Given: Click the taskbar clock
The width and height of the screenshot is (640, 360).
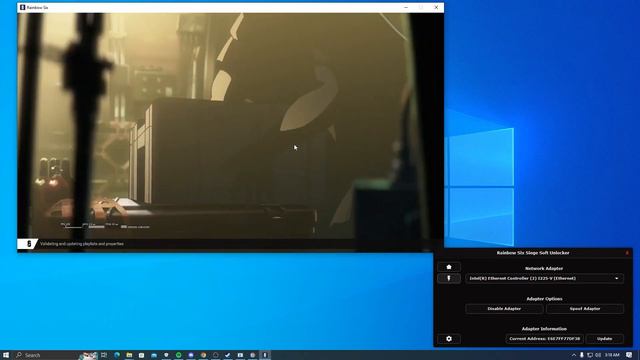Looking at the screenshot, I should coord(612,355).
